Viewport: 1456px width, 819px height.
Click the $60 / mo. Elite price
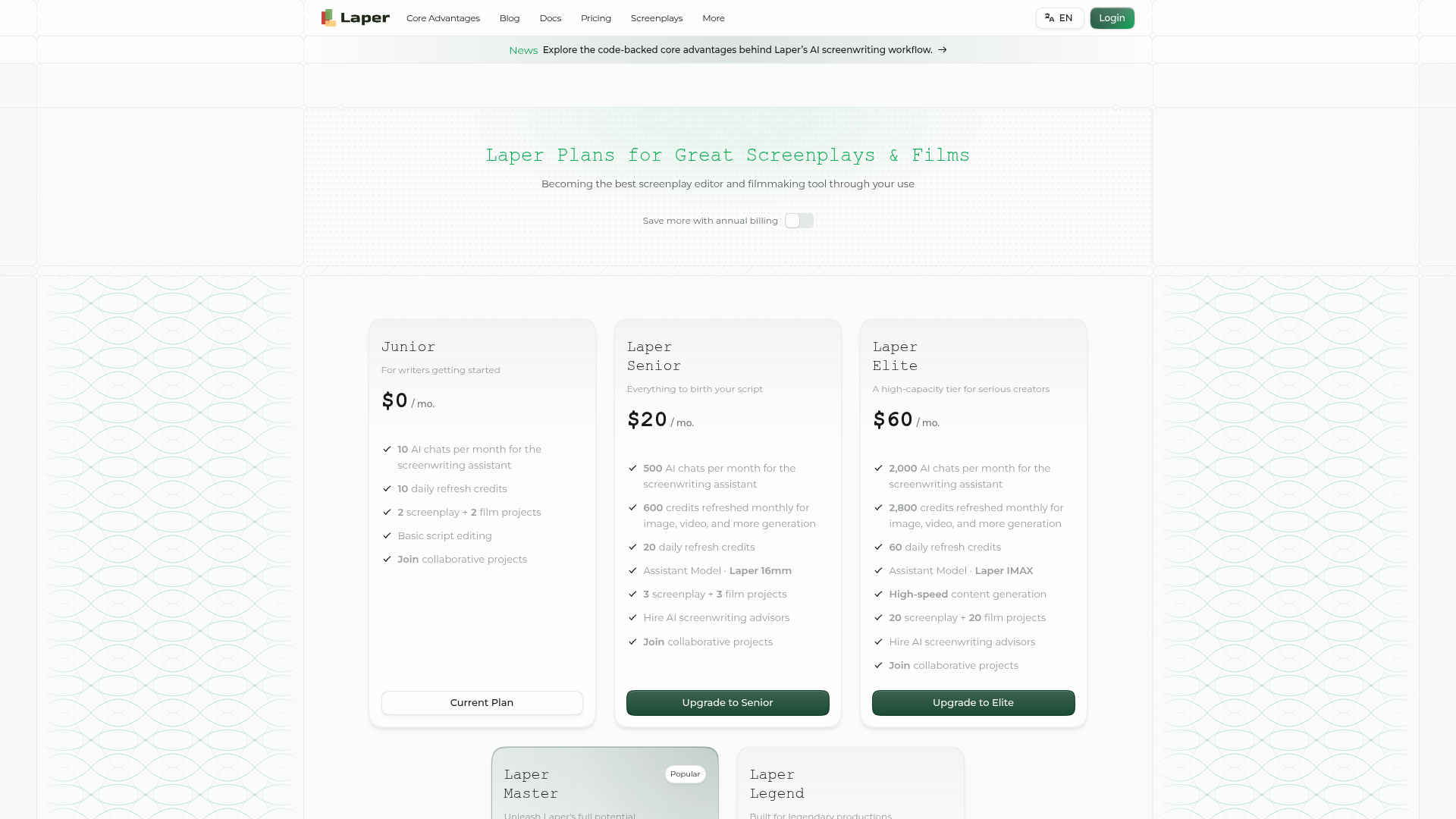pos(906,420)
